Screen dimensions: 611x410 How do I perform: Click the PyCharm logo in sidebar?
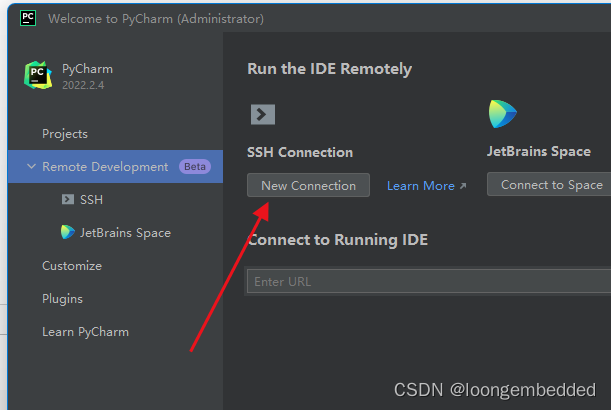pyautogui.click(x=38, y=75)
